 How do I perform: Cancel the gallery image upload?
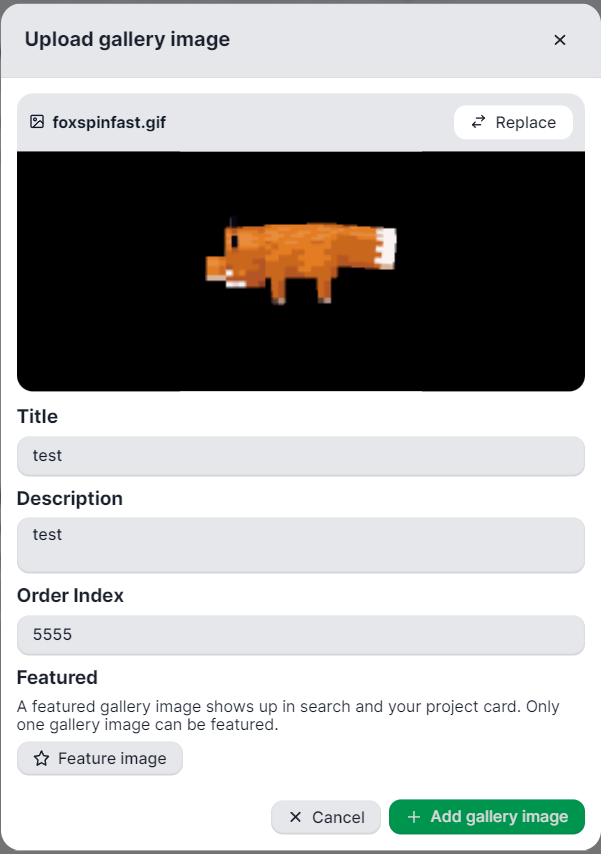[x=325, y=817]
